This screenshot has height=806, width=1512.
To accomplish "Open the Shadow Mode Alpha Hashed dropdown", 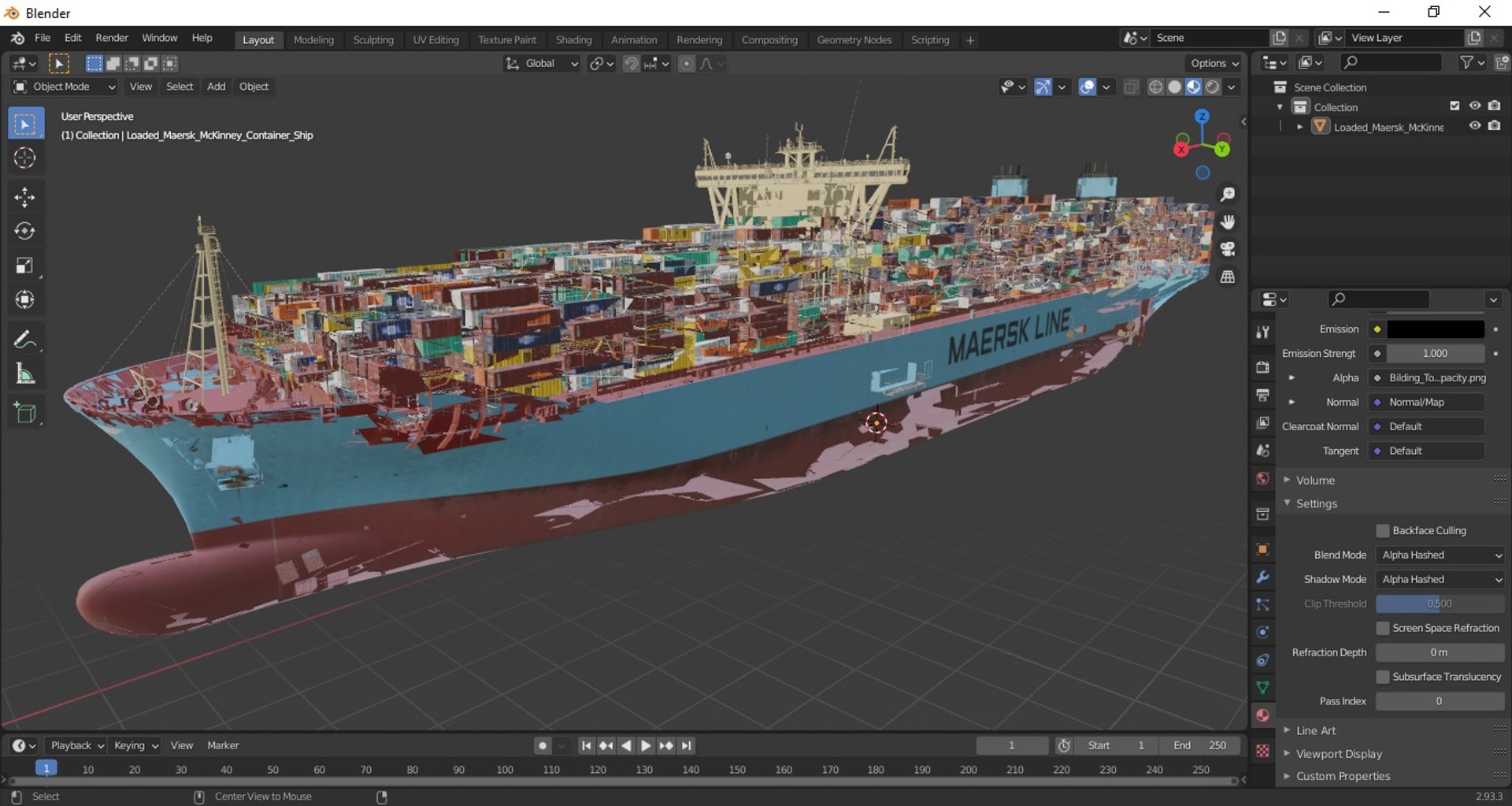I will click(1440, 580).
